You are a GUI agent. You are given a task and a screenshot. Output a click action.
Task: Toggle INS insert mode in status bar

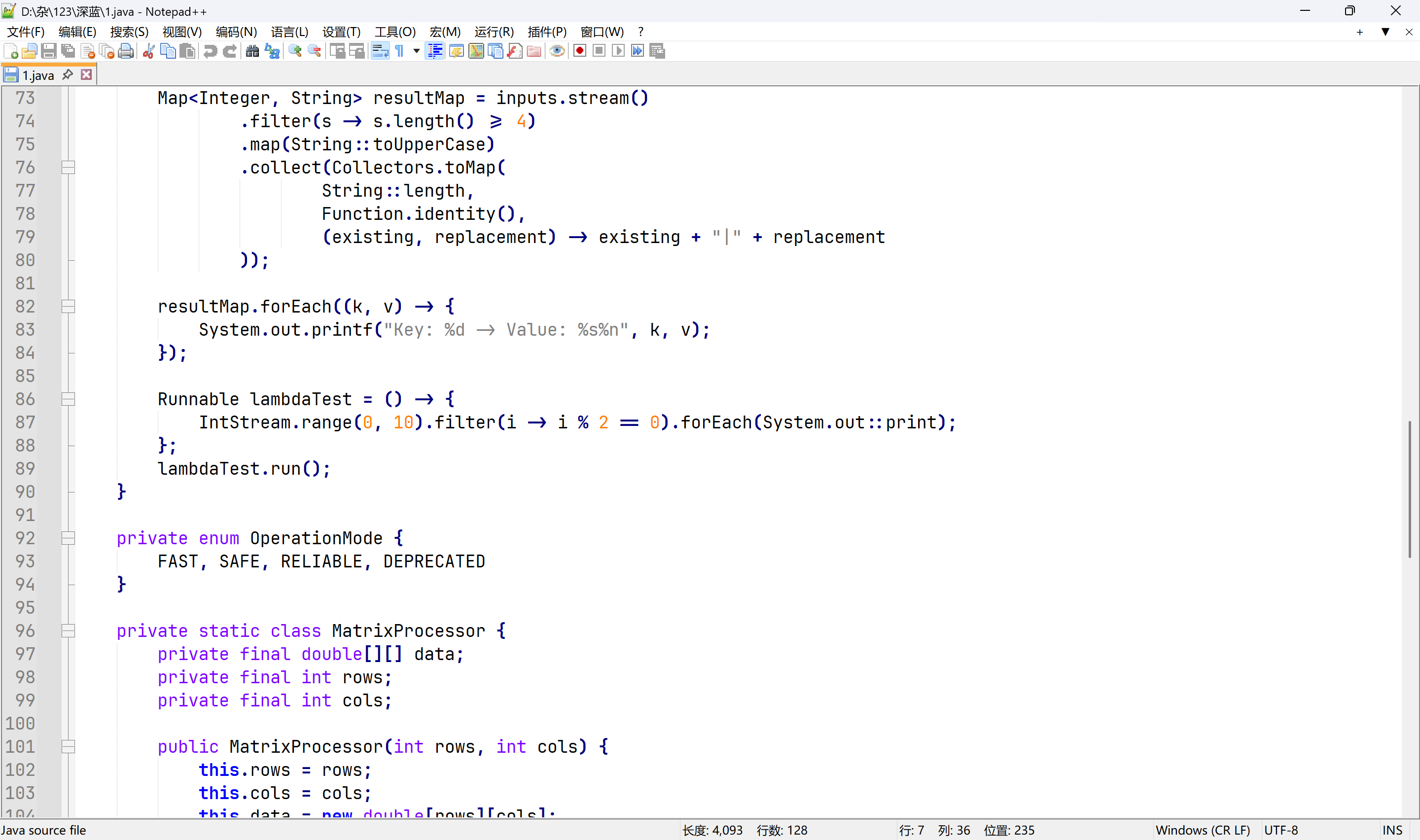1392,830
